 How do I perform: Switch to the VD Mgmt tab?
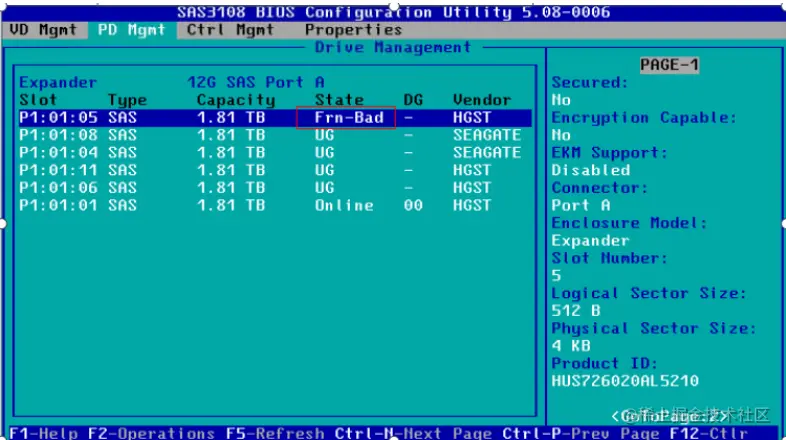(43, 30)
